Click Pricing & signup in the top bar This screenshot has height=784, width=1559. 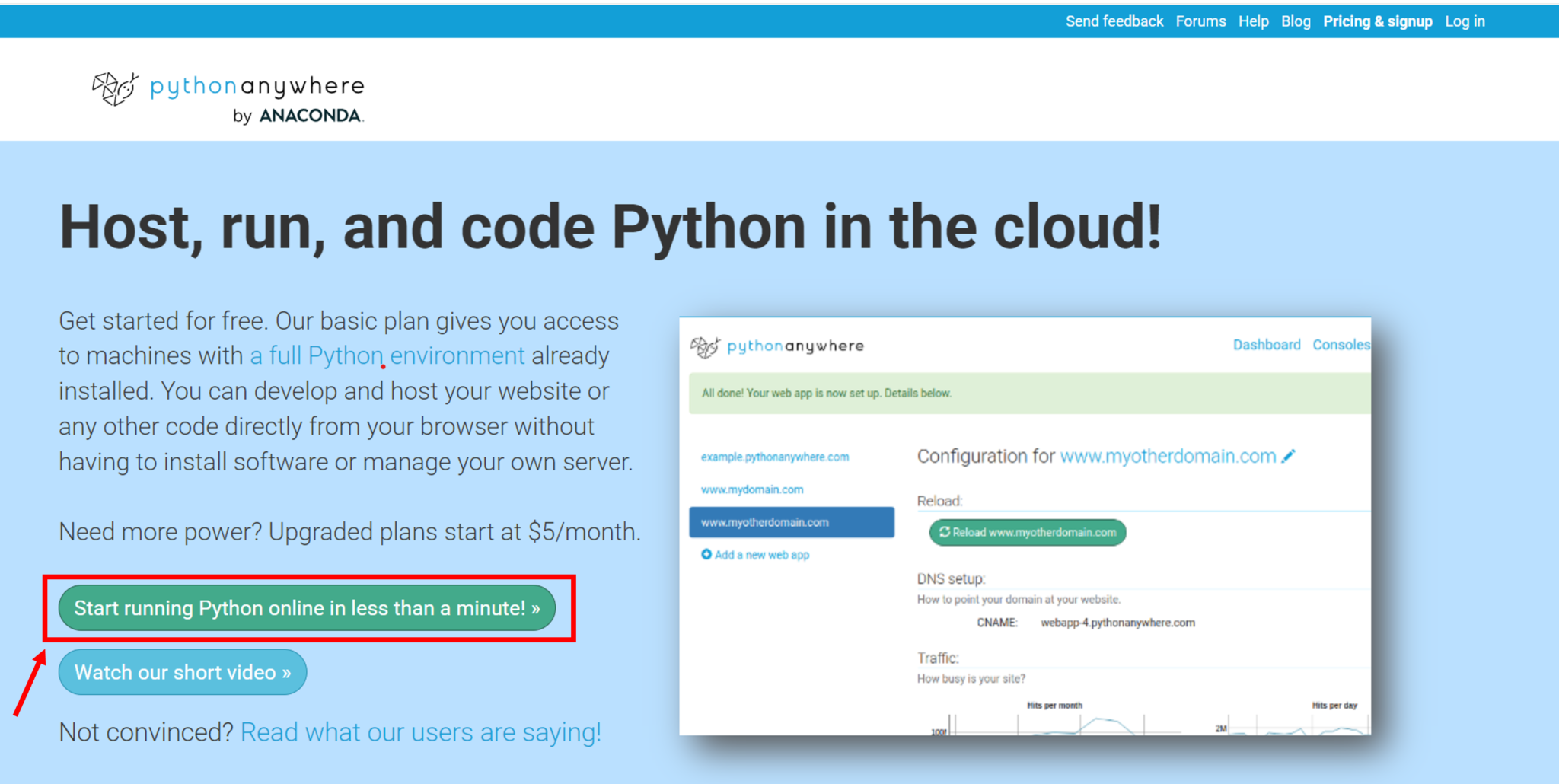[x=1378, y=21]
